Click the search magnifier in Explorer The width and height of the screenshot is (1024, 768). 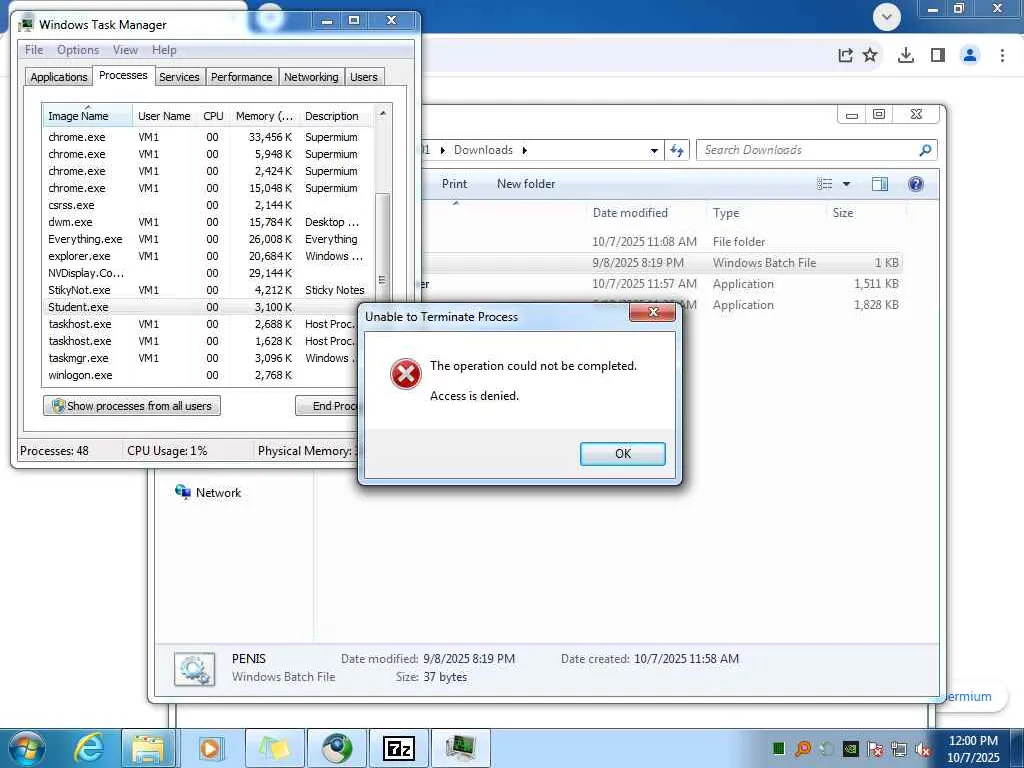(x=925, y=150)
